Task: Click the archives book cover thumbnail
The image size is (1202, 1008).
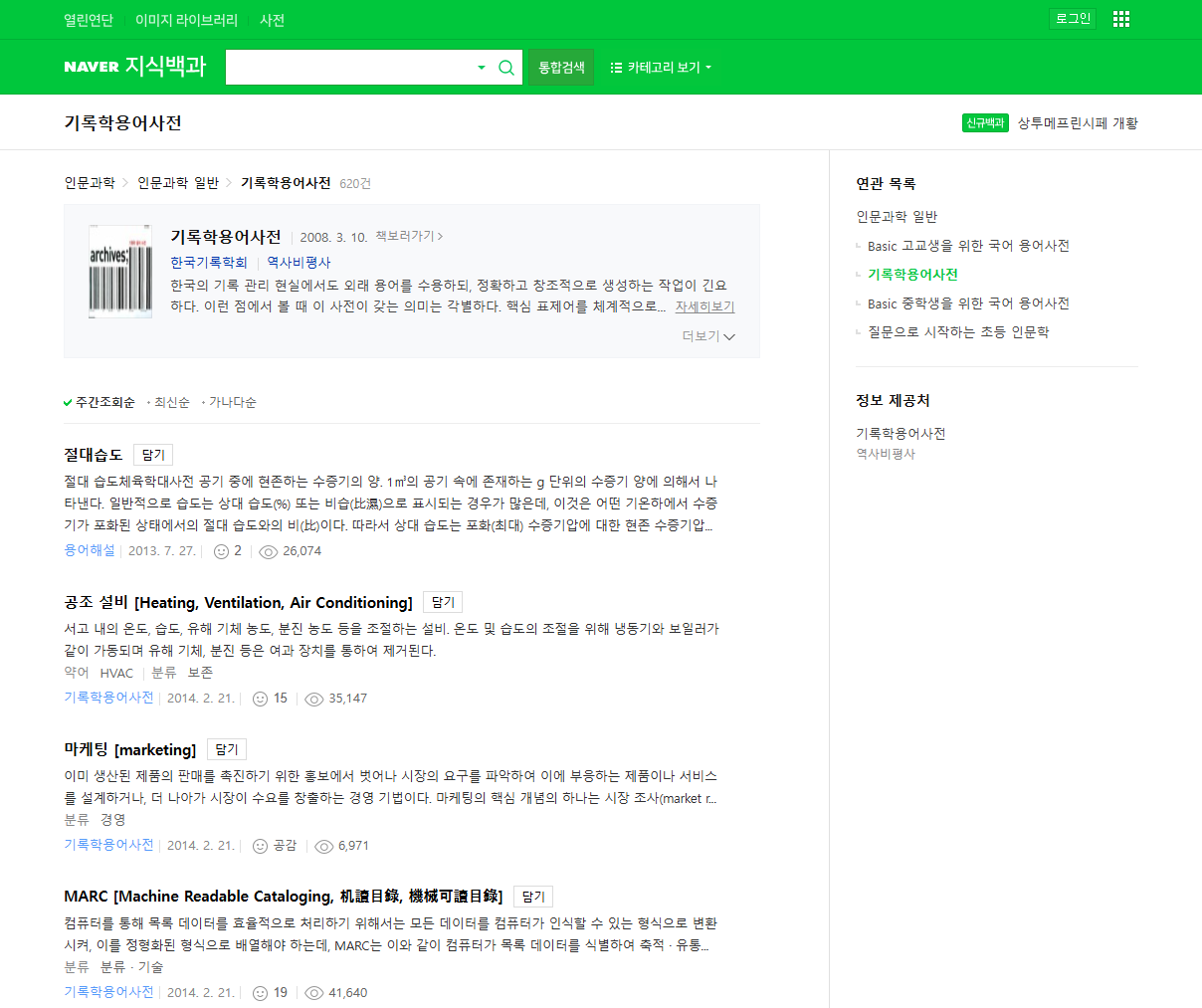Action: coord(120,271)
